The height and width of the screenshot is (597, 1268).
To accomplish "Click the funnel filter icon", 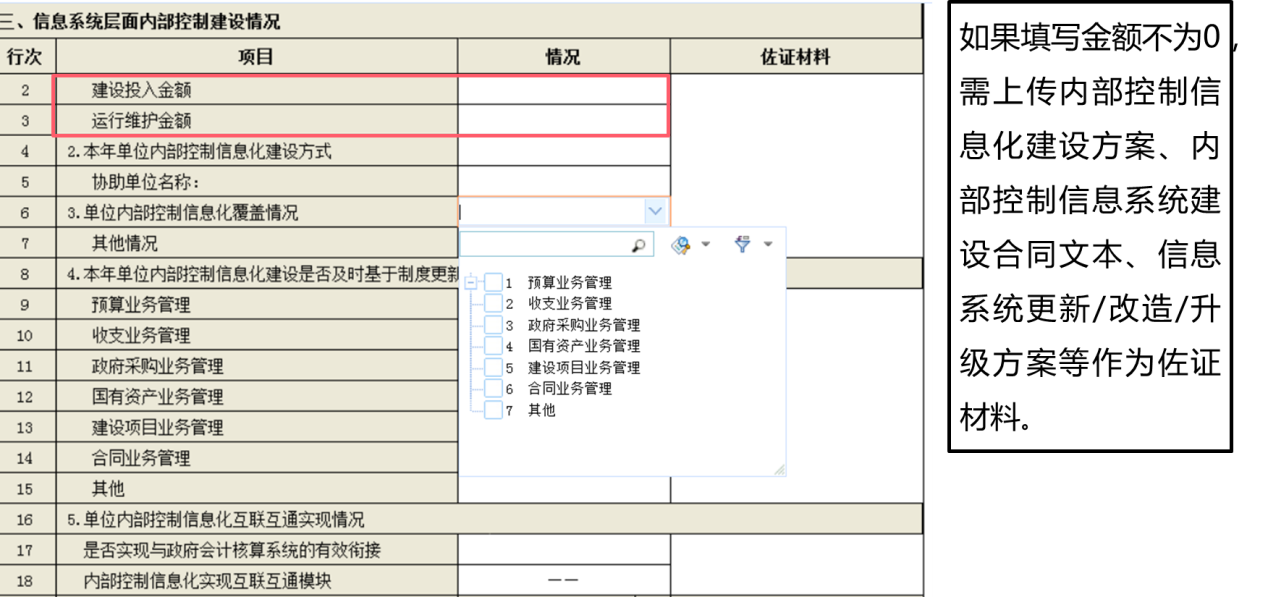I will coord(742,244).
